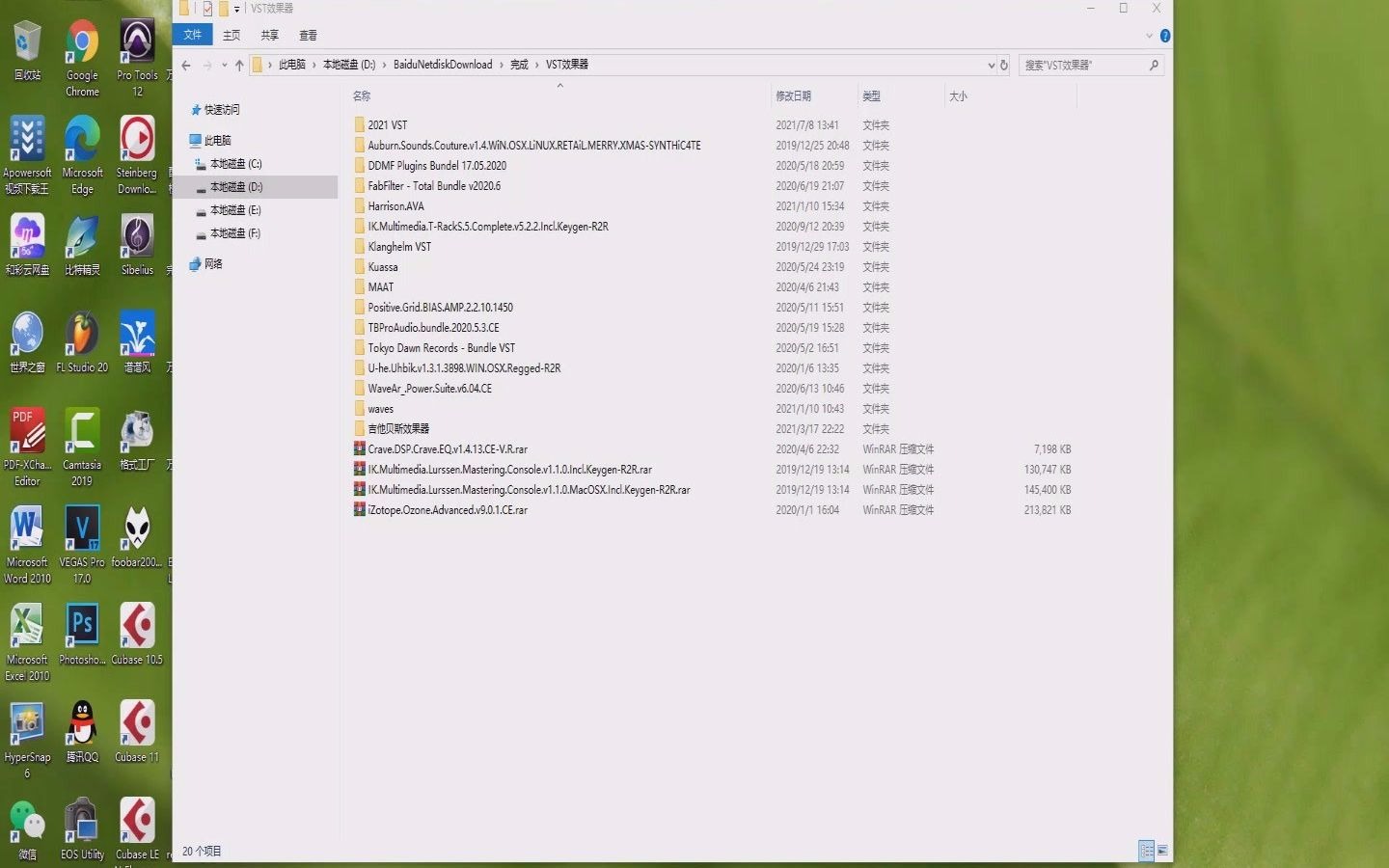
Task: Select FabFilter - Total Bundle v2020.6 folder
Action: tap(434, 186)
